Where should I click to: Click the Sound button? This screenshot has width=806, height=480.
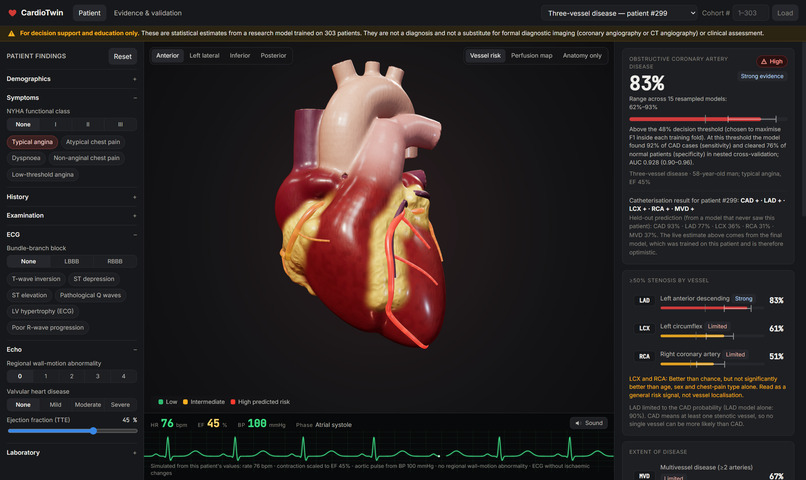[589, 423]
